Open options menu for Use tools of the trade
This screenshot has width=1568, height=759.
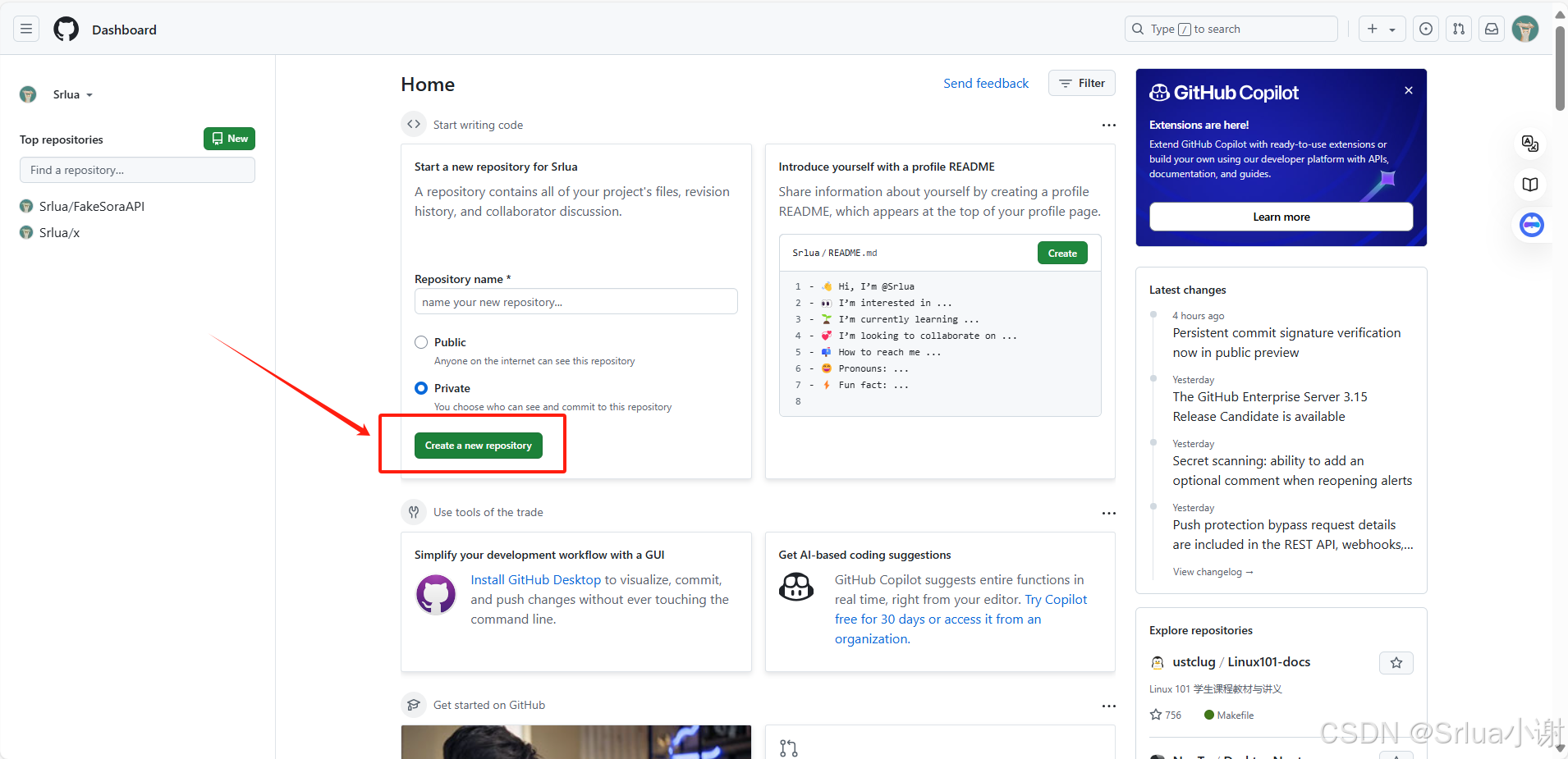click(1109, 513)
